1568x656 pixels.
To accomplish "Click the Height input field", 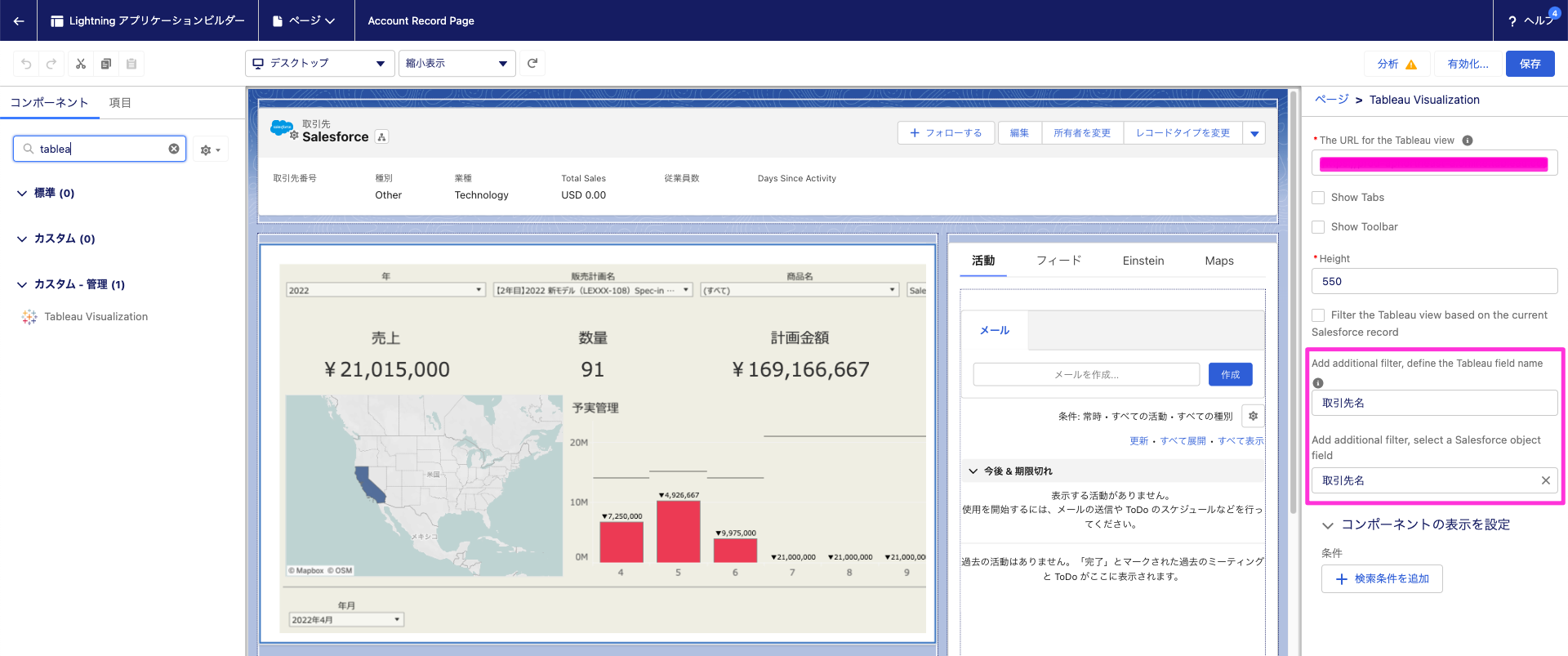I will (1434, 281).
